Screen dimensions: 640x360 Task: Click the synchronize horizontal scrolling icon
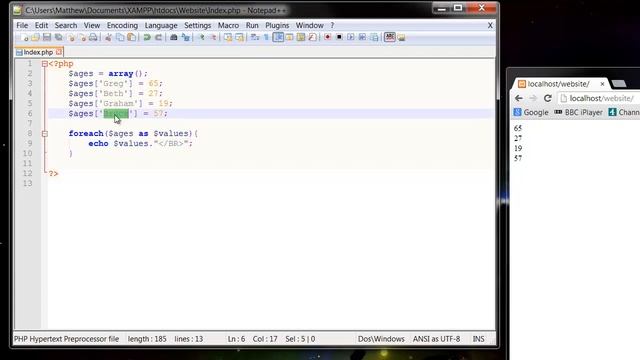239,38
